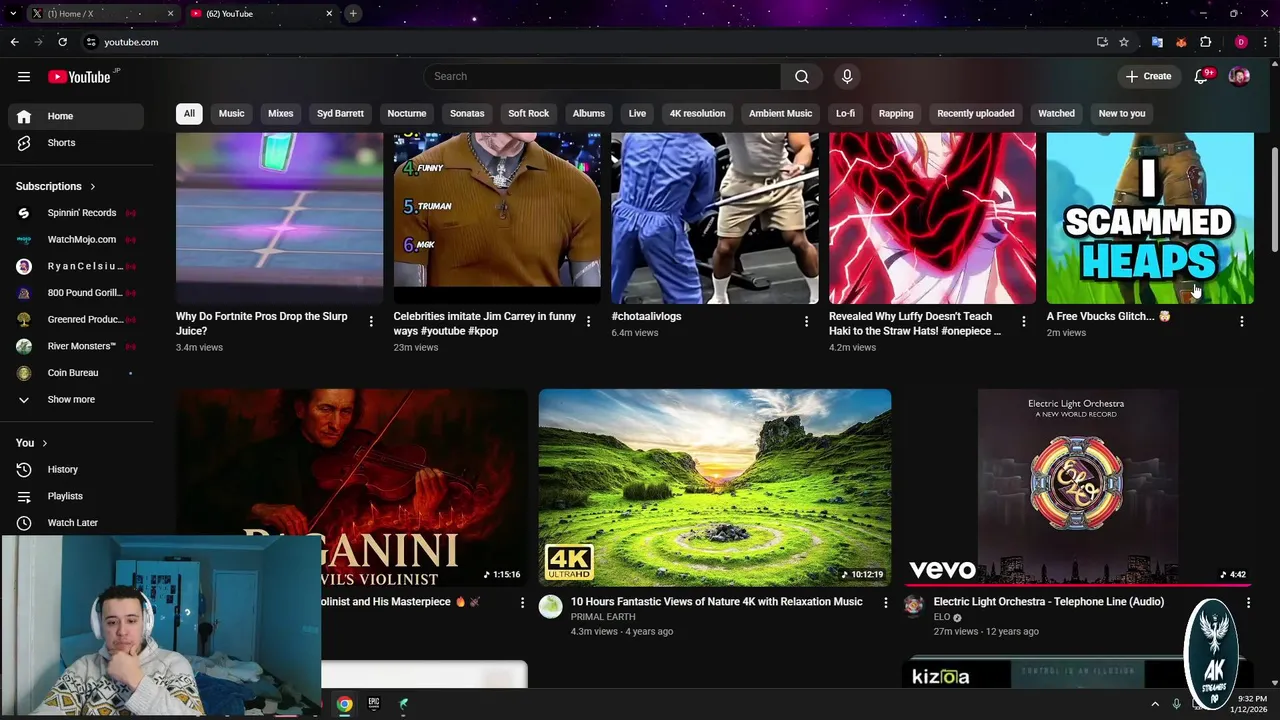Screen dimensions: 1280x720
Task: Open Epic Games launcher in taskbar
Action: point(374,705)
